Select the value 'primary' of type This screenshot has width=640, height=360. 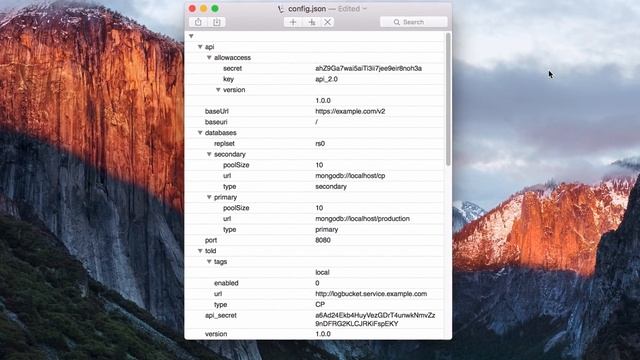(326, 229)
